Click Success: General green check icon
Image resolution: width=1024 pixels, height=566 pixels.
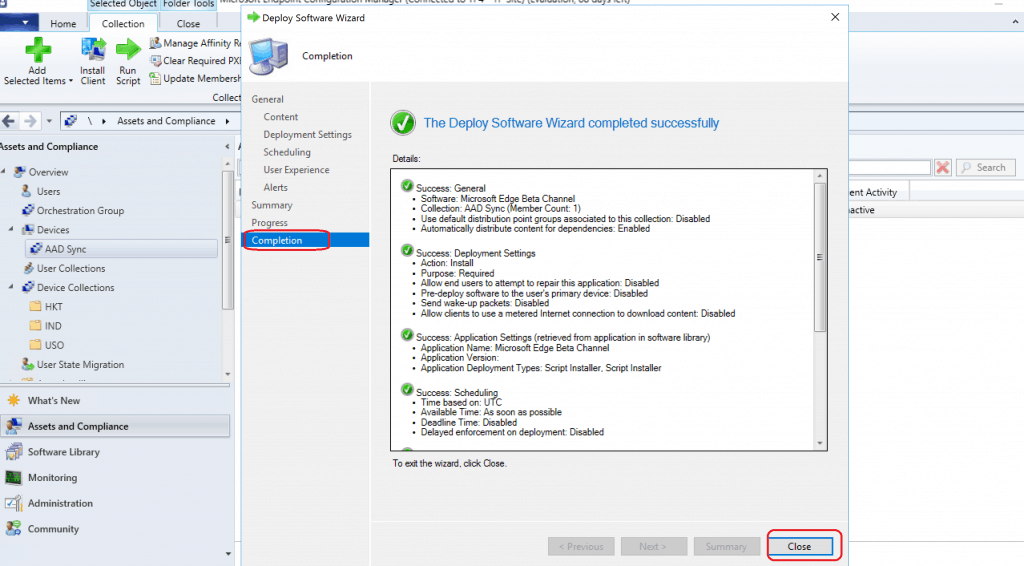coord(407,186)
